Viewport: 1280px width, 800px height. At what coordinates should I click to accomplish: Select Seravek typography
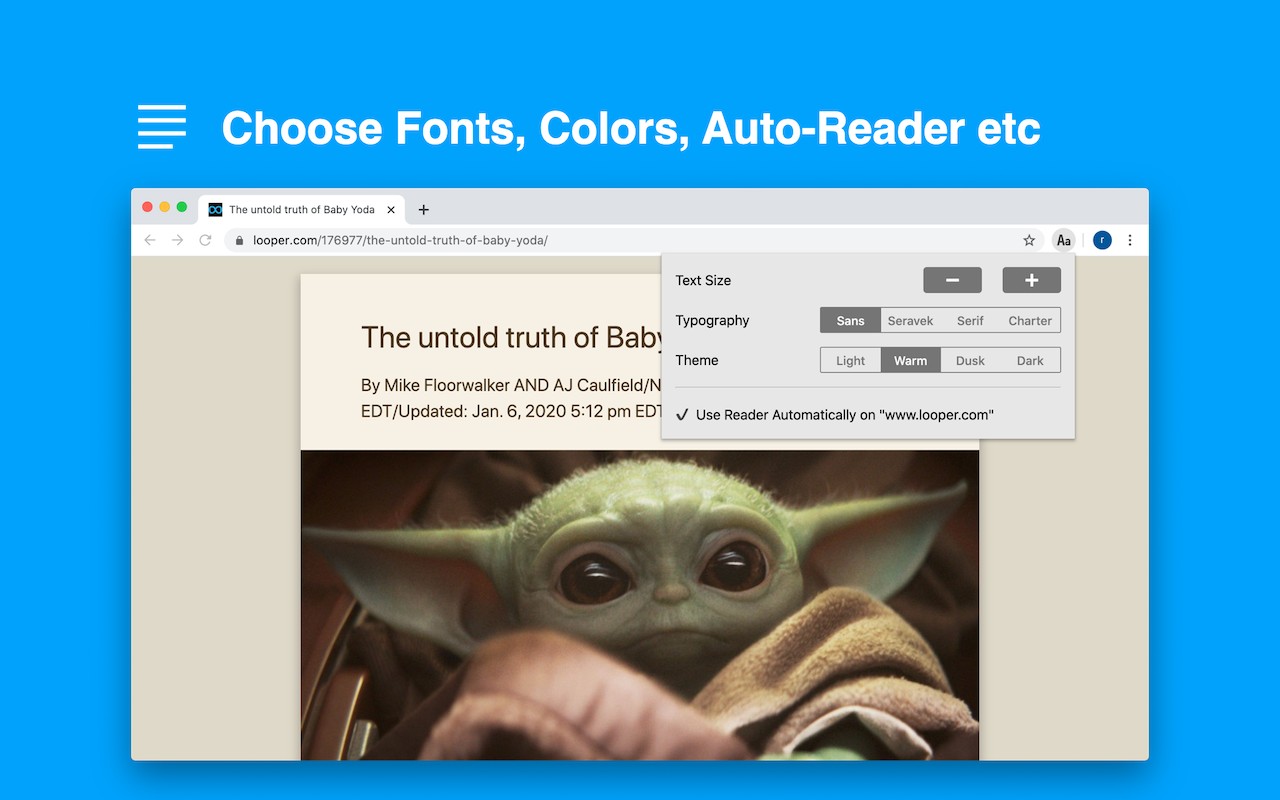910,320
